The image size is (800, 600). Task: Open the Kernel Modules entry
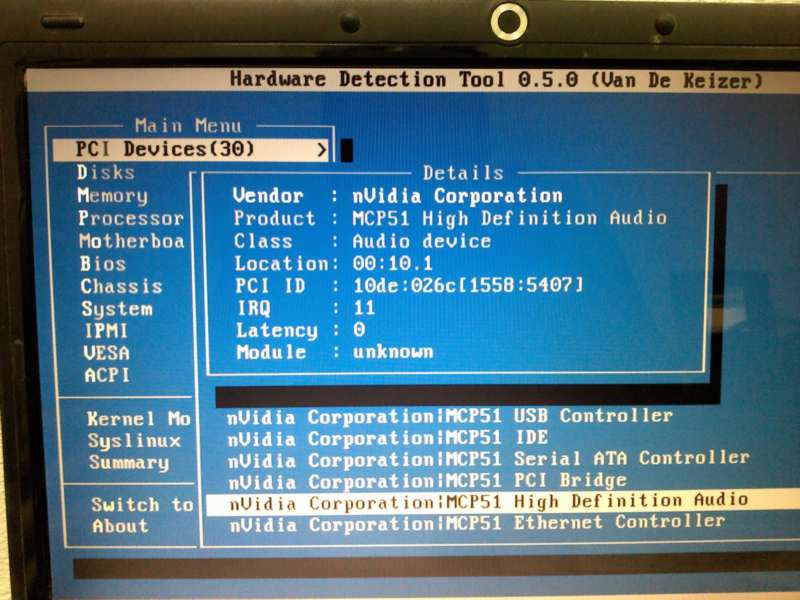(138, 419)
